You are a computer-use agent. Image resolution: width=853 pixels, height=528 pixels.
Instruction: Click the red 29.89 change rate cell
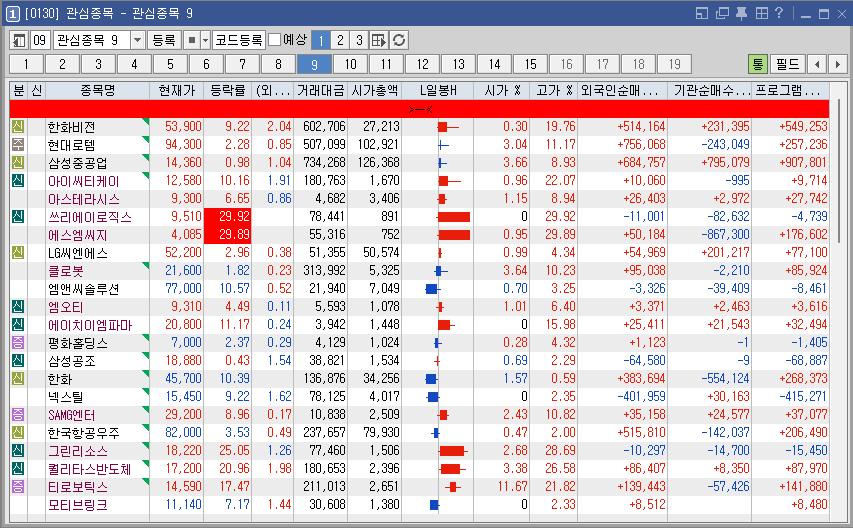pyautogui.click(x=227, y=235)
